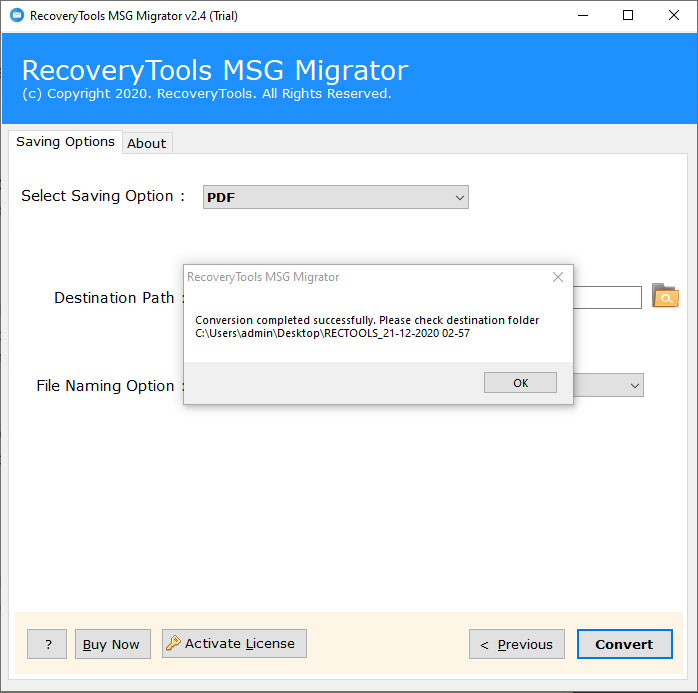Expand the File Naming Option dropdown
698x693 pixels.
coord(635,385)
